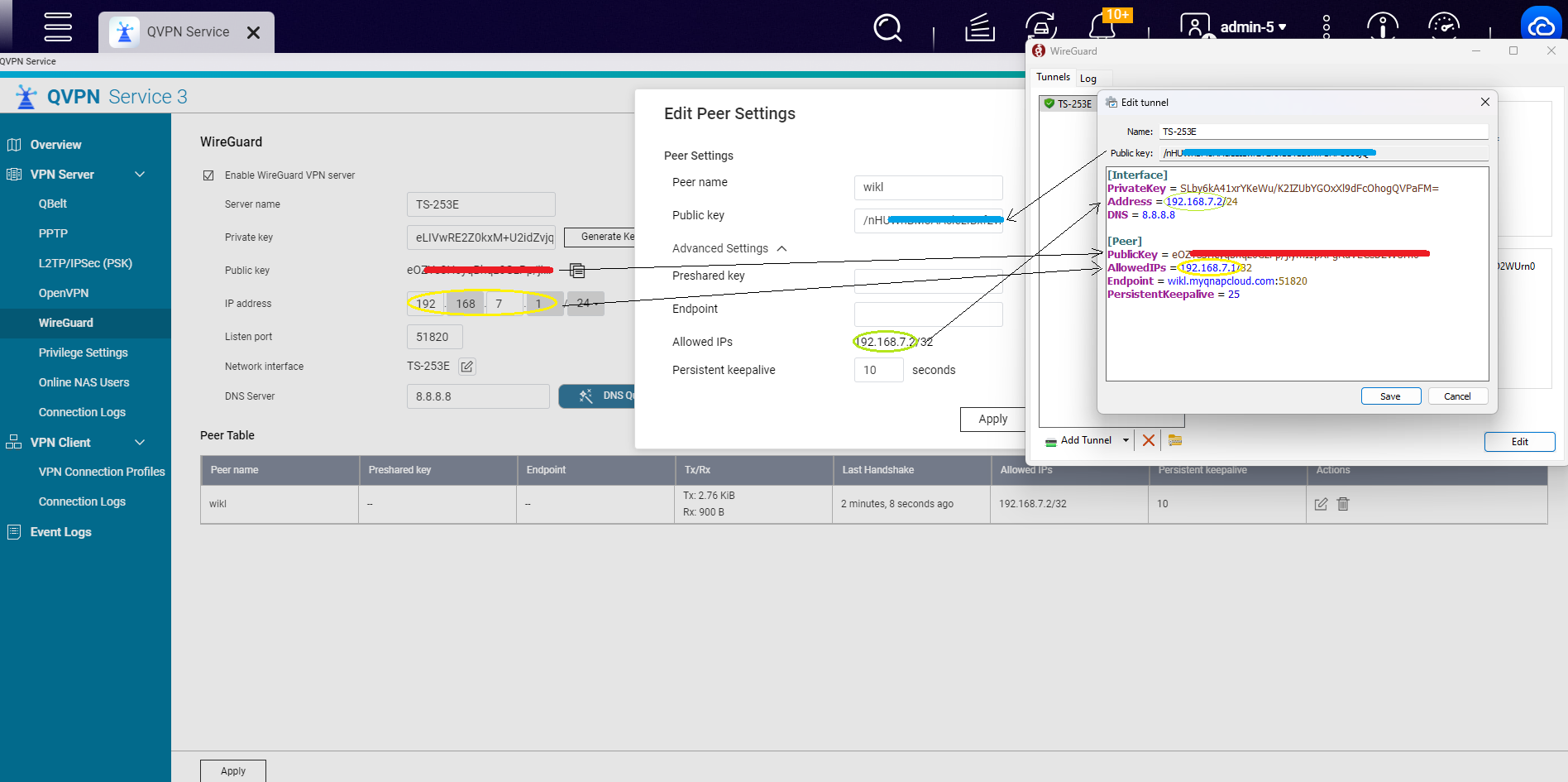Screen dimensions: 1568x782
Task: Click the Add Tunnel button
Action: point(1078,440)
